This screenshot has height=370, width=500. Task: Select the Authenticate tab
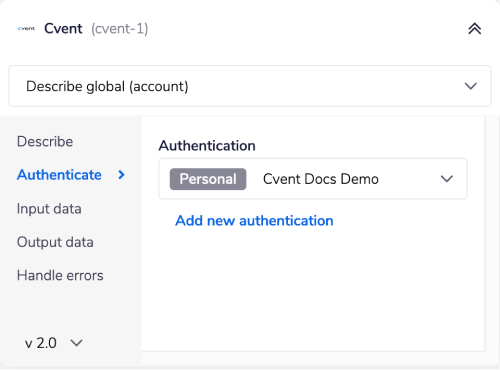(x=59, y=175)
